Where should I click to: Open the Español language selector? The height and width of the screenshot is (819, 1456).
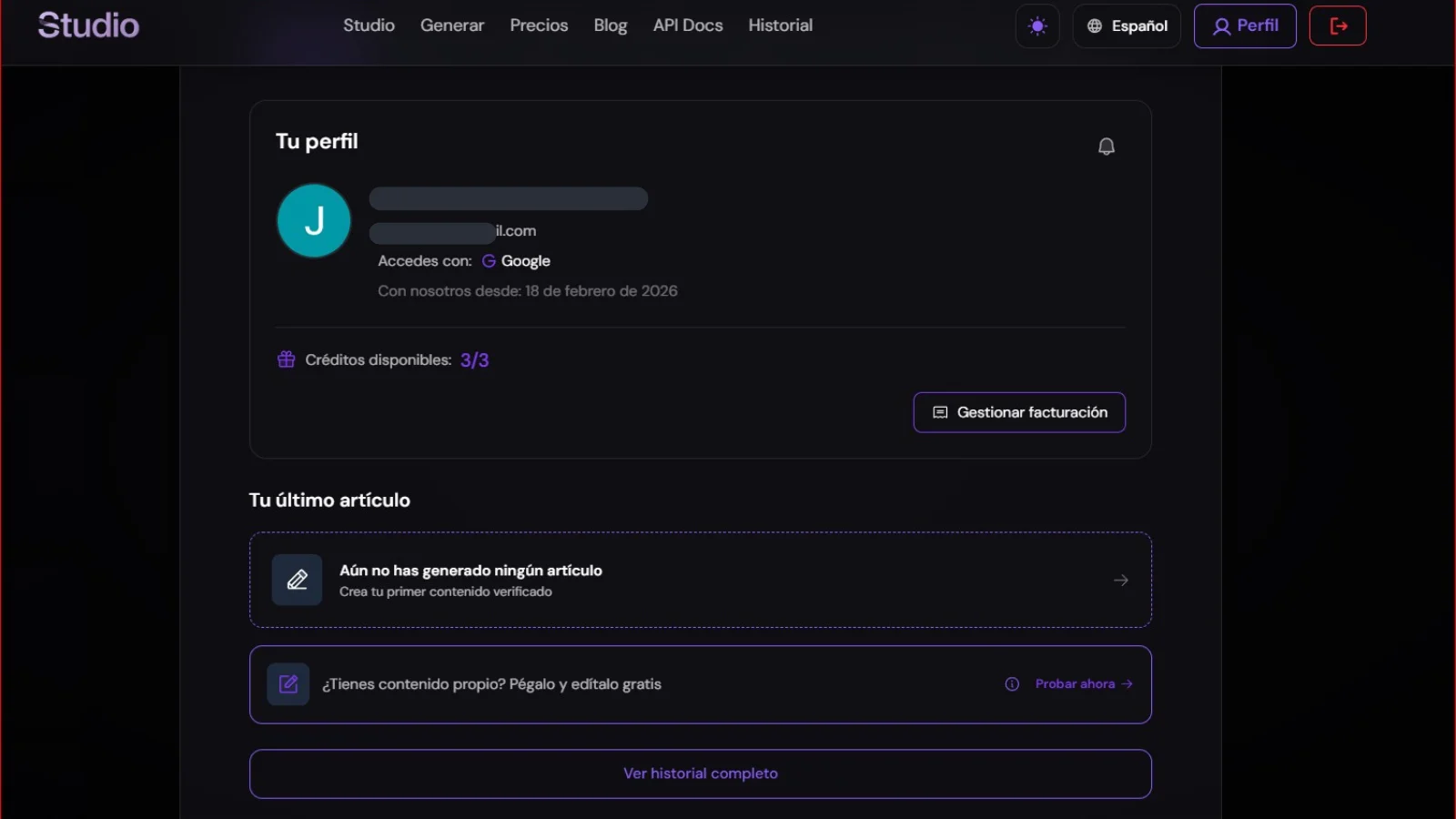1127,26
